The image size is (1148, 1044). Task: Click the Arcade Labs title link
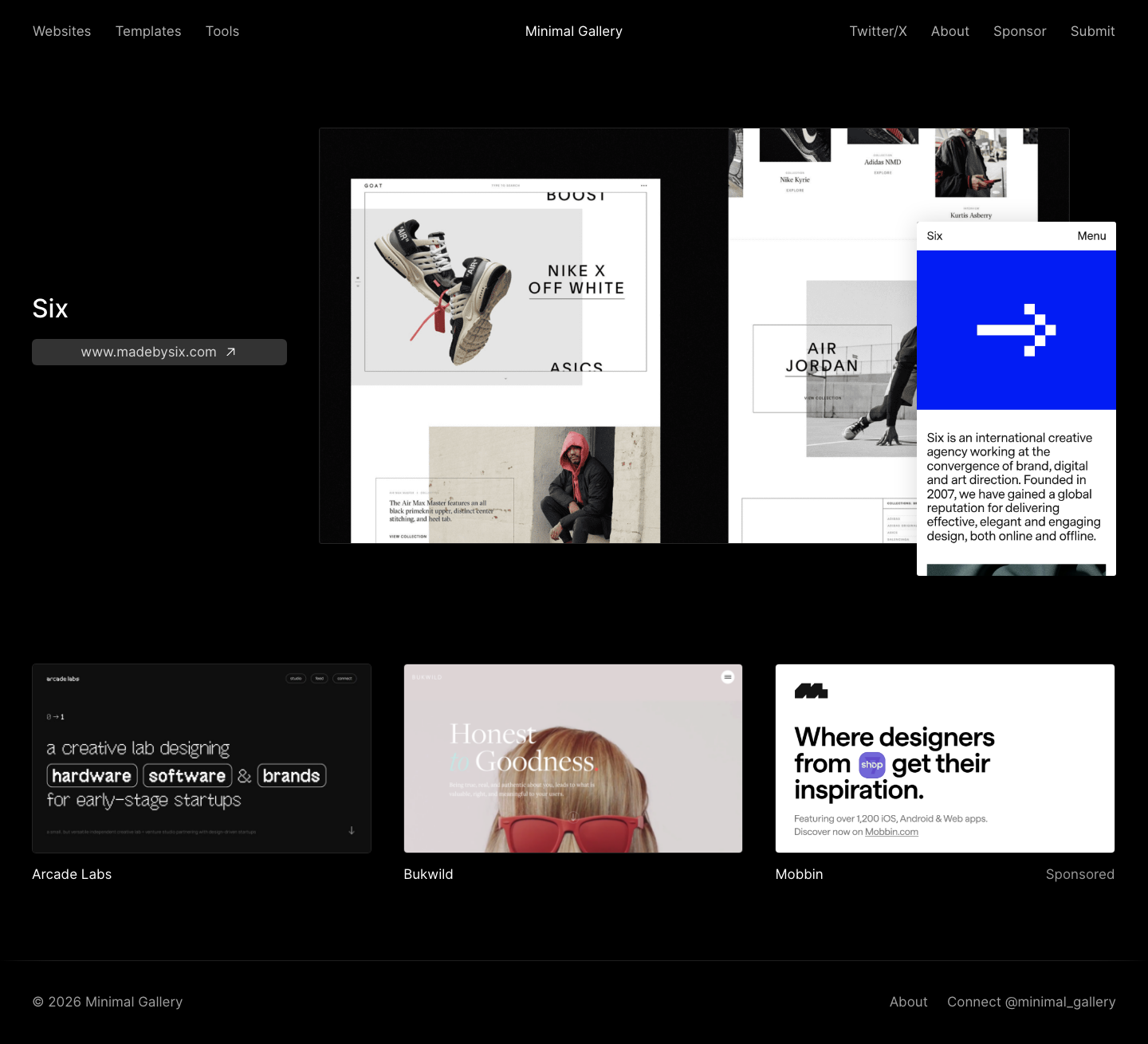click(x=72, y=874)
